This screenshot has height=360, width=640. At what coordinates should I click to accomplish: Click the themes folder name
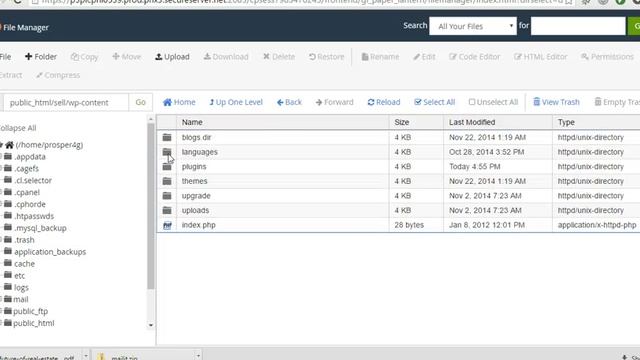click(194, 181)
